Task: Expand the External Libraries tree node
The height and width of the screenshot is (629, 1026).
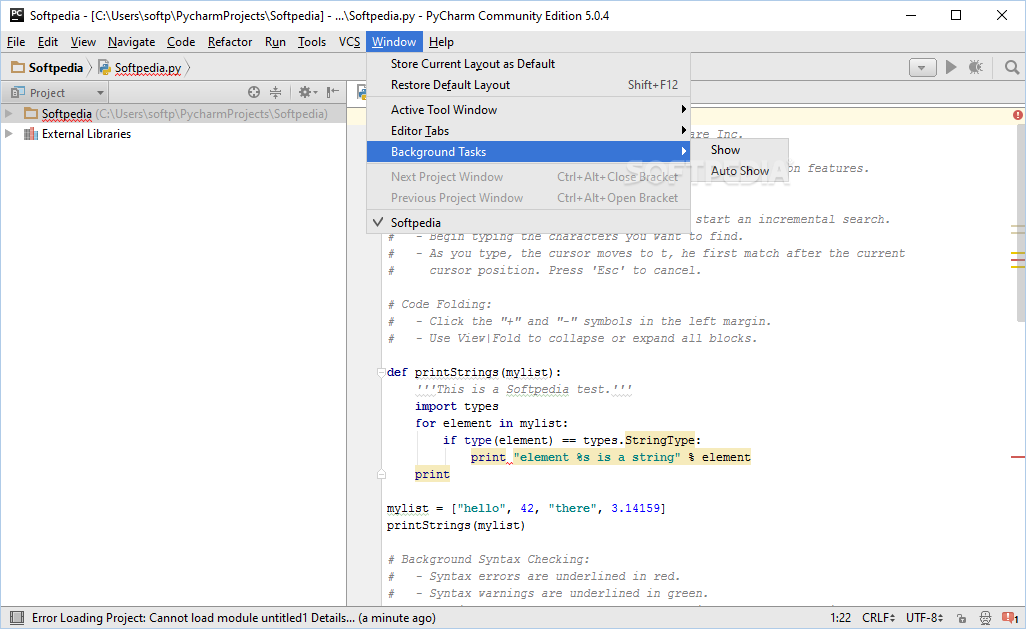Action: [9, 134]
